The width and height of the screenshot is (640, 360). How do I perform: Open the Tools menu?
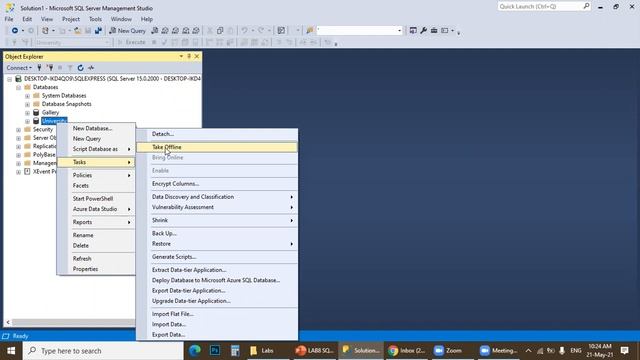click(x=95, y=19)
